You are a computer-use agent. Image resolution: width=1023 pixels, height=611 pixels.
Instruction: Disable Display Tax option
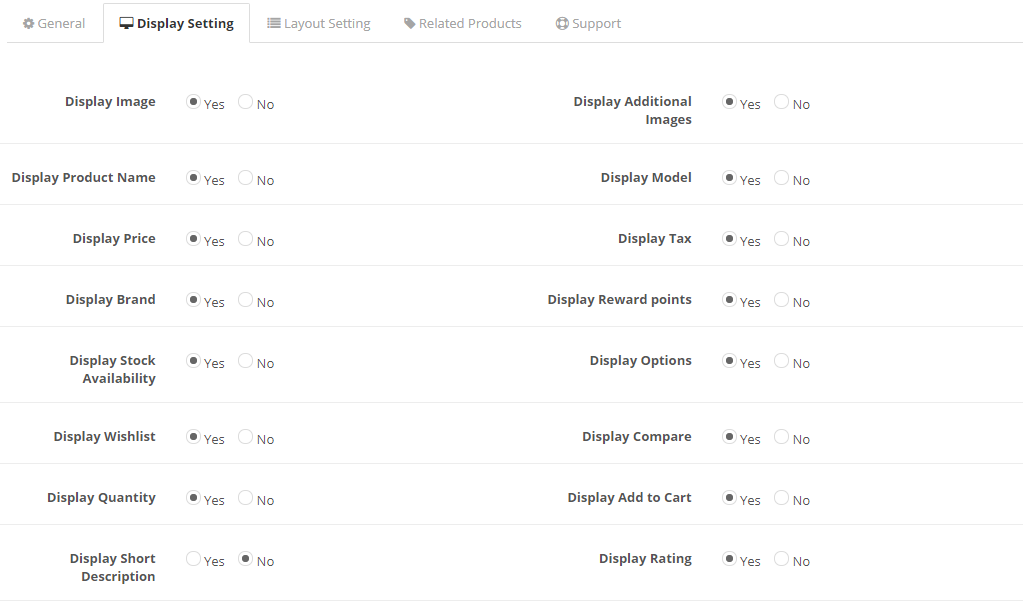781,239
